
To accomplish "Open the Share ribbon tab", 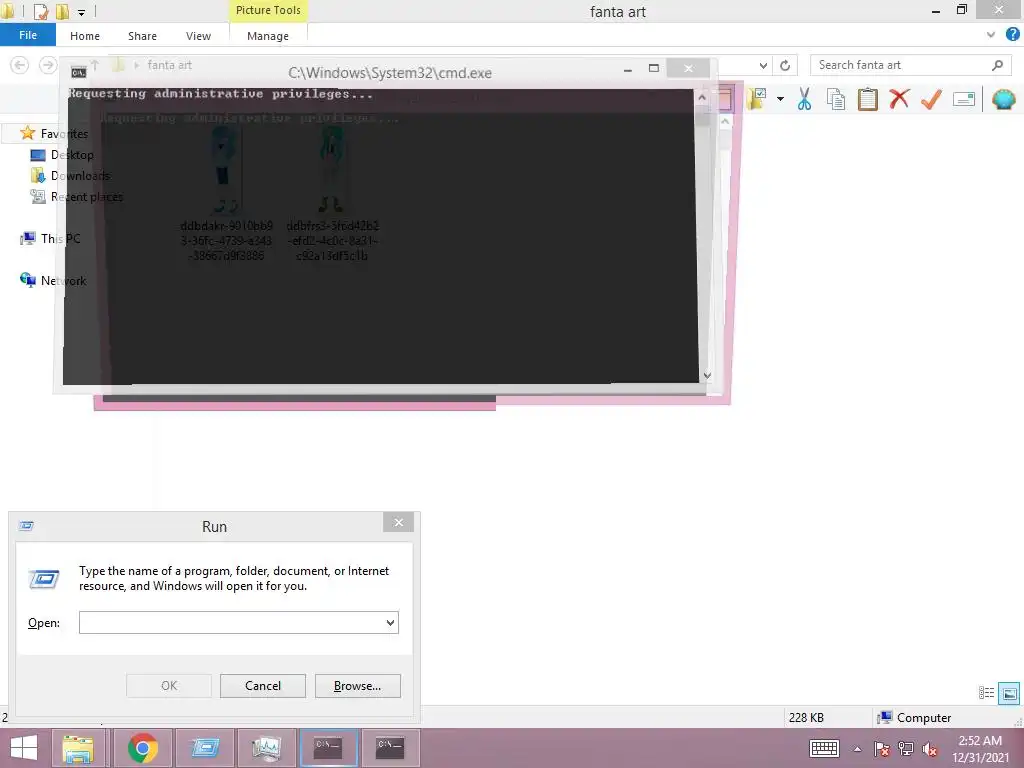I will pyautogui.click(x=142, y=36).
